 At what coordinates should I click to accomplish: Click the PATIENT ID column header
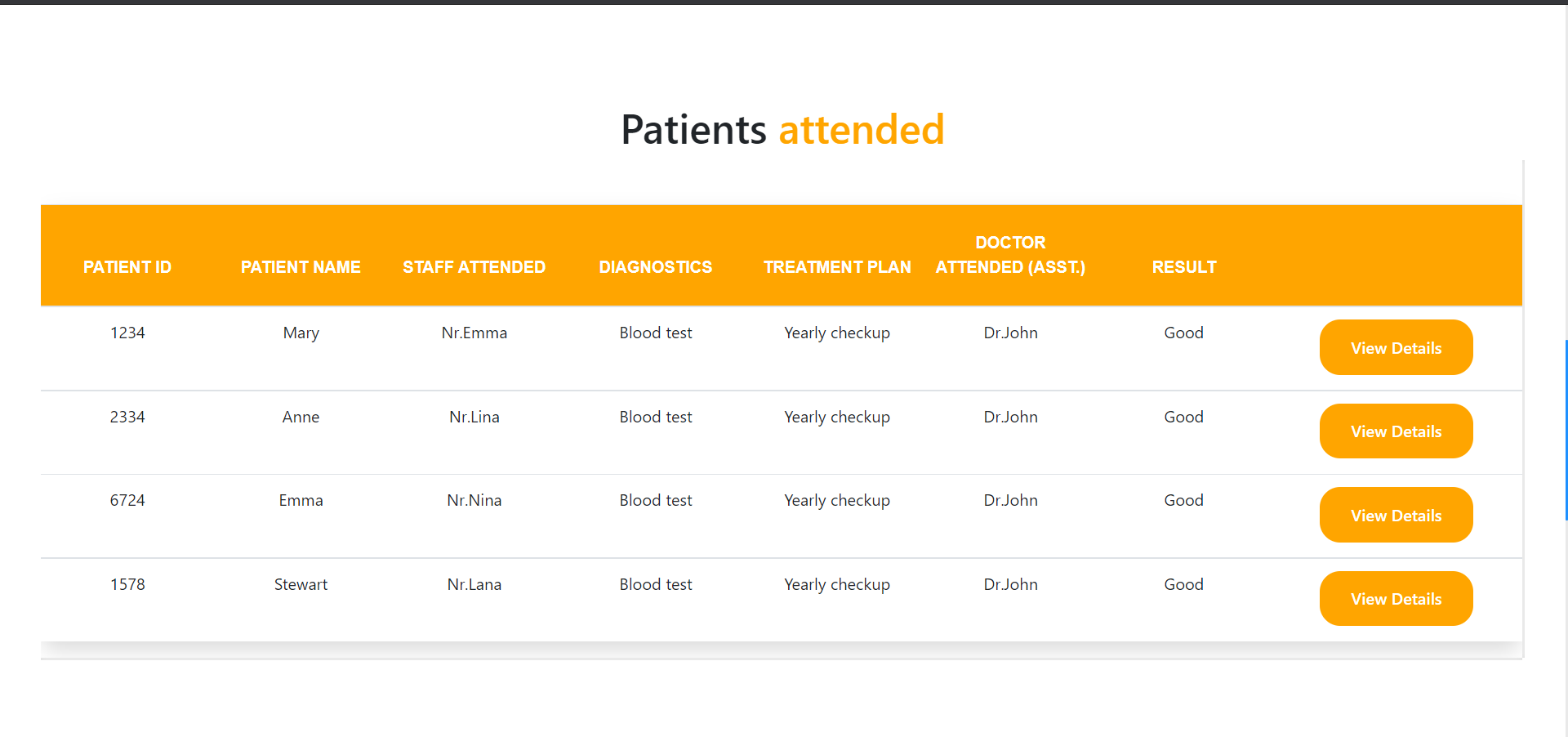(127, 267)
